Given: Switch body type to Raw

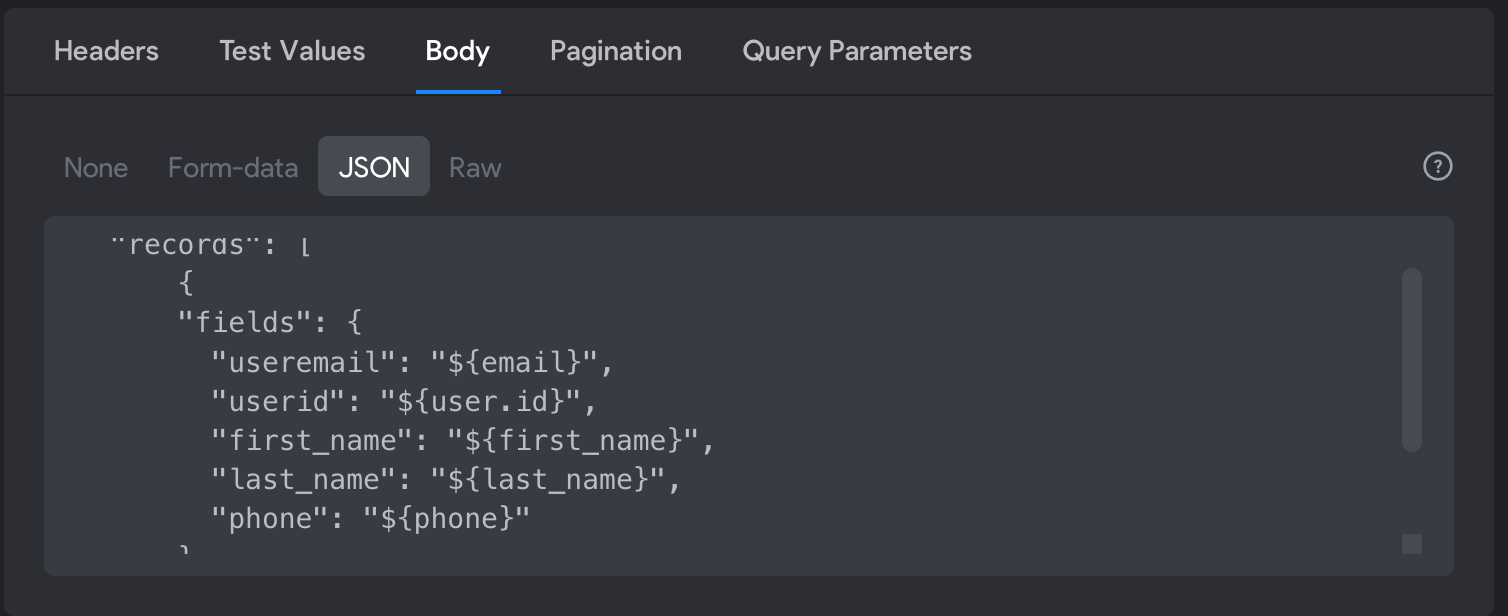Looking at the screenshot, I should coord(475,167).
